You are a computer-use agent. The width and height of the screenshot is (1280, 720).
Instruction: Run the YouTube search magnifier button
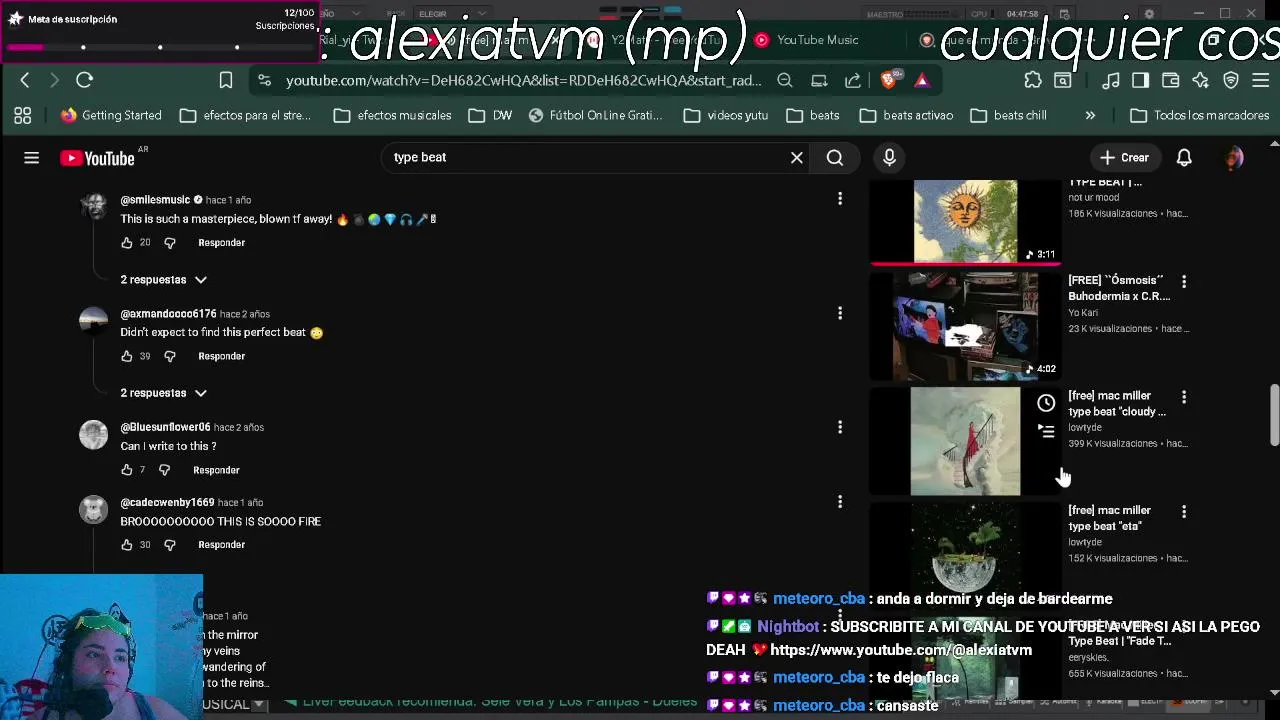835,157
